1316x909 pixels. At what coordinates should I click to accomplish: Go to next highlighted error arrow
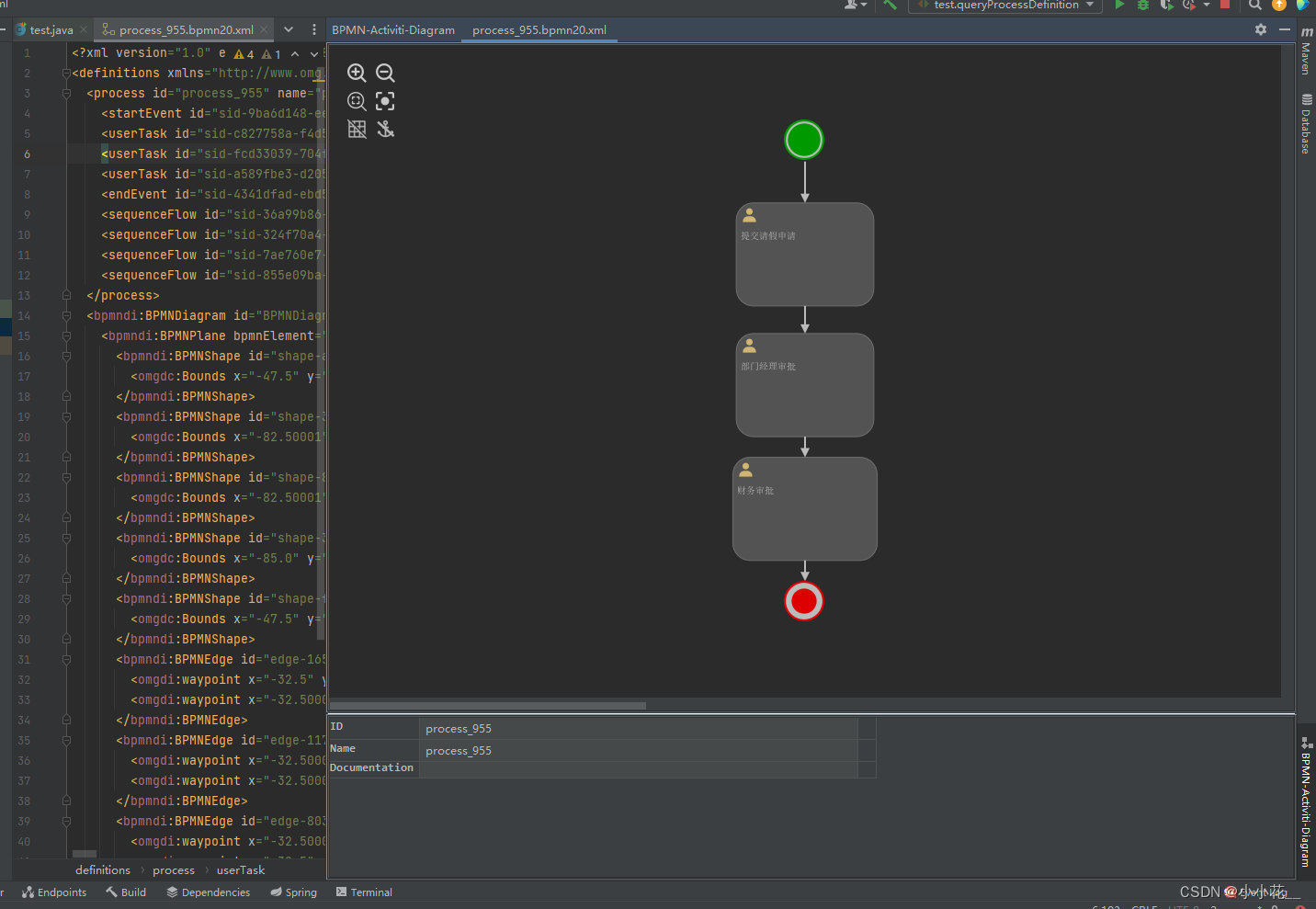(x=313, y=54)
